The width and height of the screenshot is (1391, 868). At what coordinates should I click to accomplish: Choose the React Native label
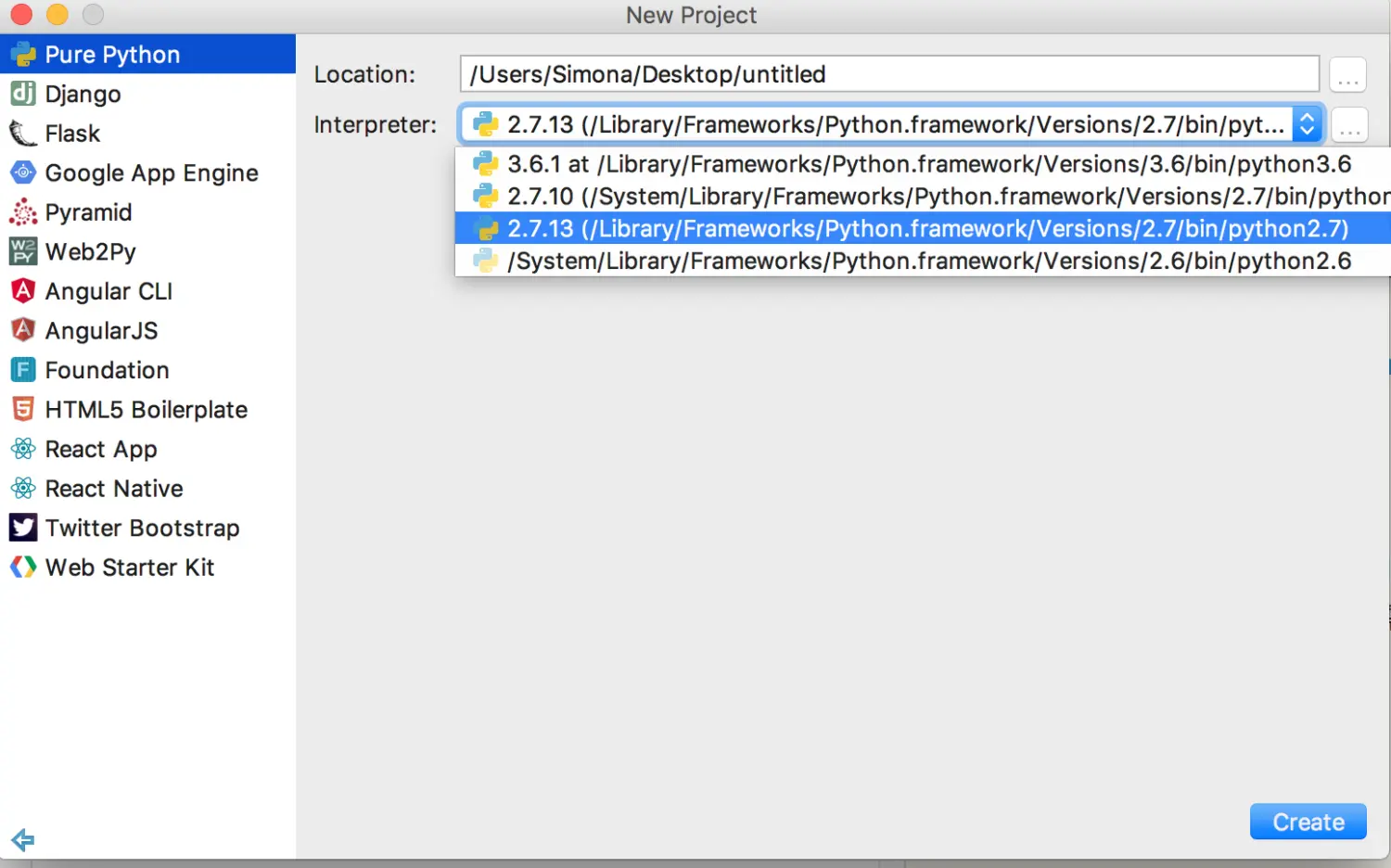click(x=114, y=488)
